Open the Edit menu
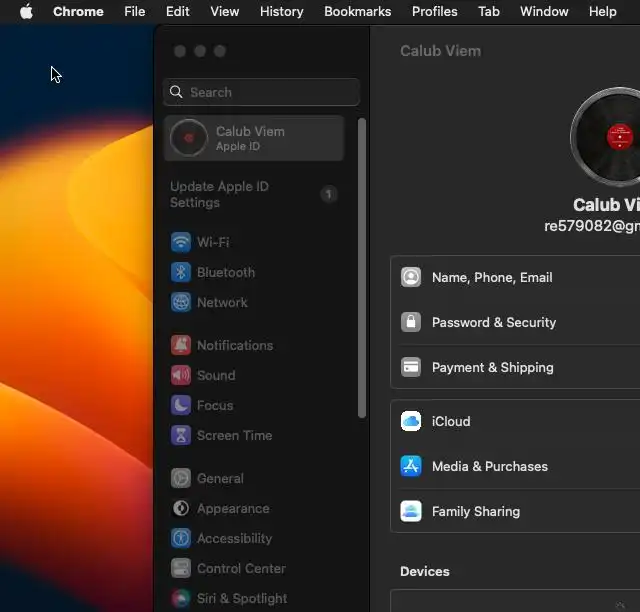Viewport: 640px width, 612px height. coord(178,11)
